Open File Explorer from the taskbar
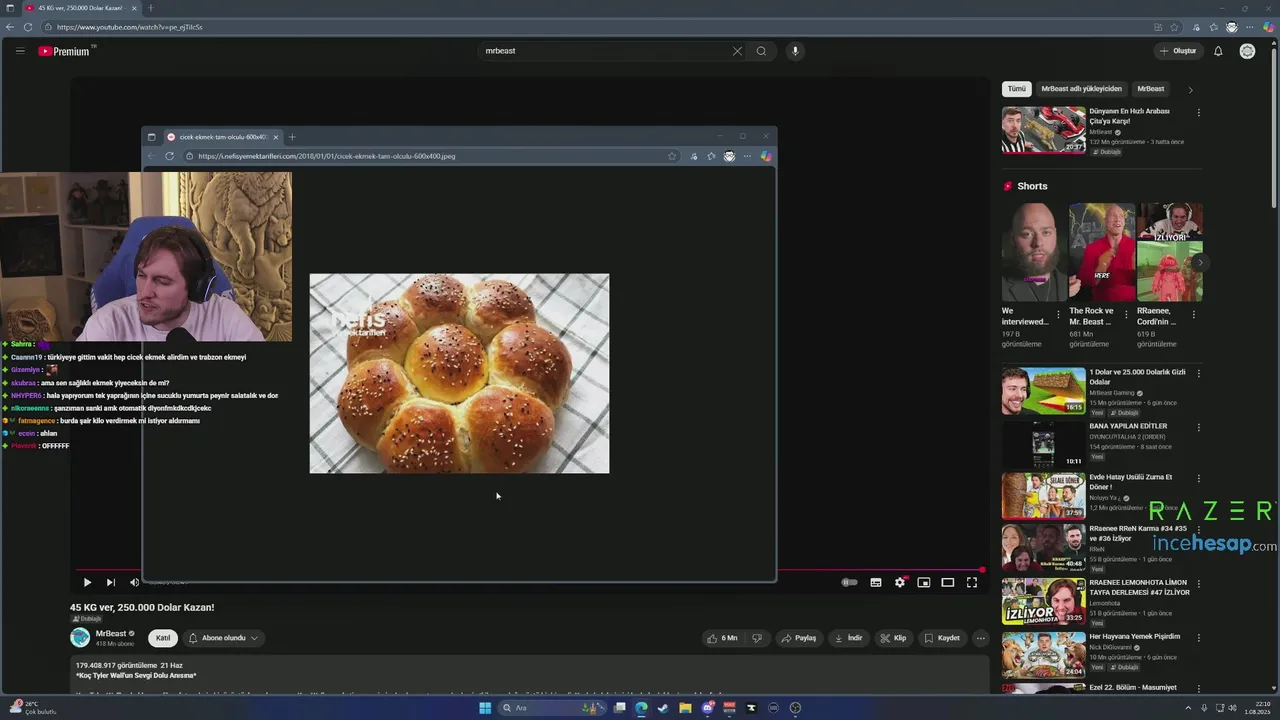The image size is (1280, 720). click(x=685, y=708)
